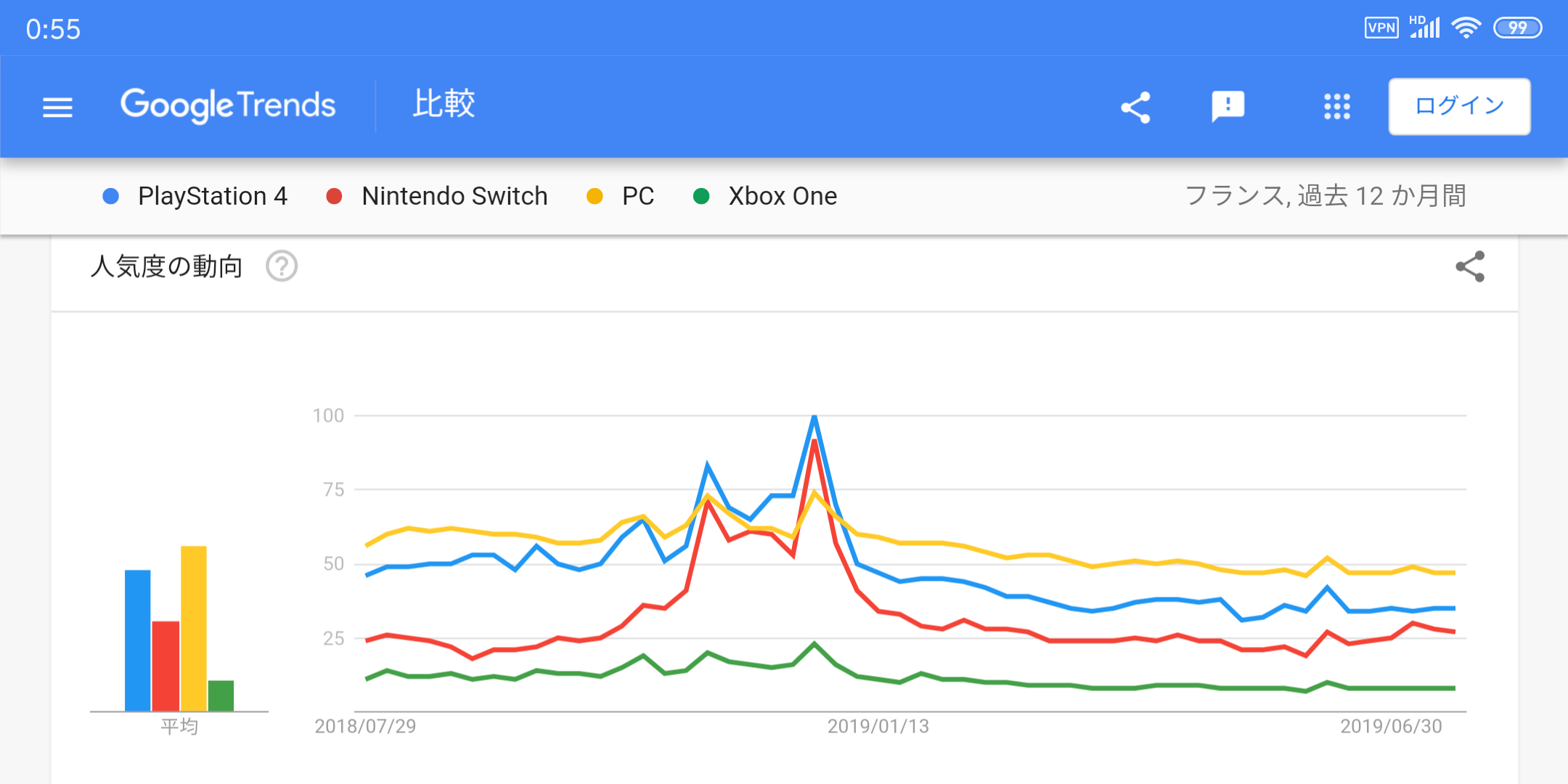This screenshot has height=784, width=1568.
Task: Select the PlayStation 4 search term
Action: pyautogui.click(x=212, y=196)
